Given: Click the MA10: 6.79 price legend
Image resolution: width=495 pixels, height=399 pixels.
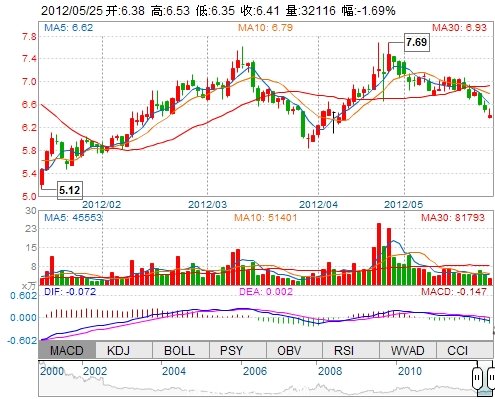Looking at the screenshot, I should click(x=265, y=27).
